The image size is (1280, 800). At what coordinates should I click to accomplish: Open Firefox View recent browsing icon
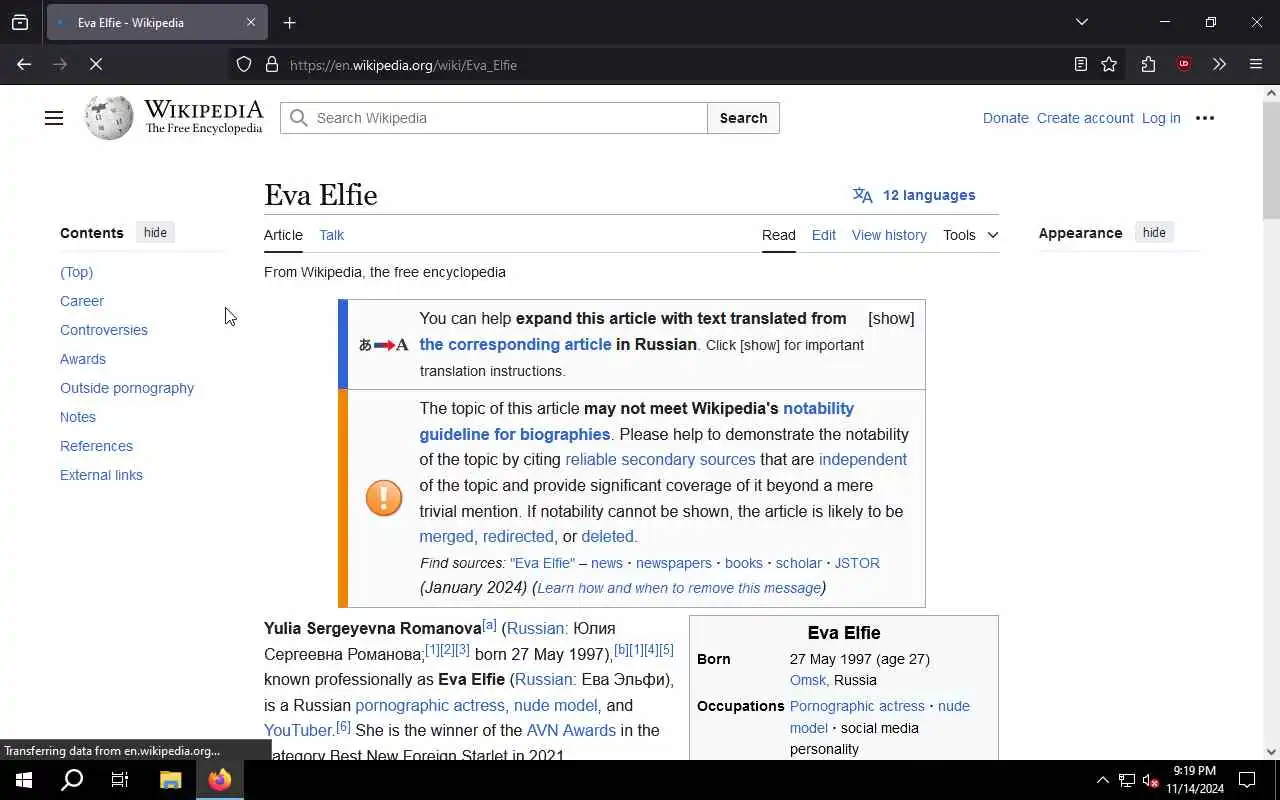20,22
